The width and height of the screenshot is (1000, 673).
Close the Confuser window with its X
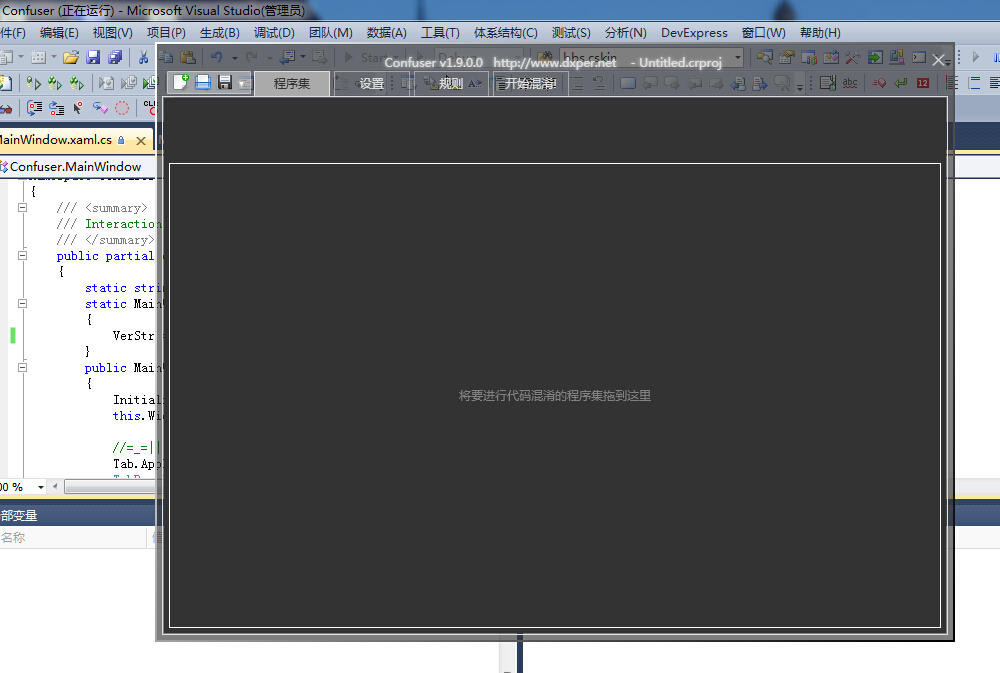click(938, 60)
